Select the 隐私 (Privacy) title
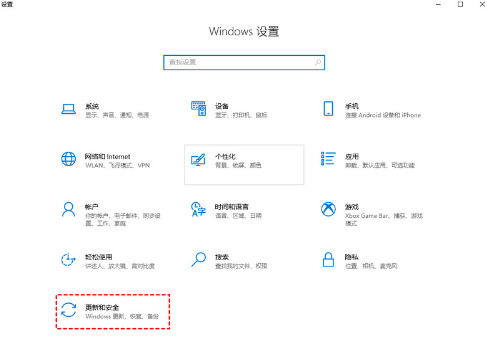Image resolution: width=487 pixels, height=360 pixels. click(352, 257)
